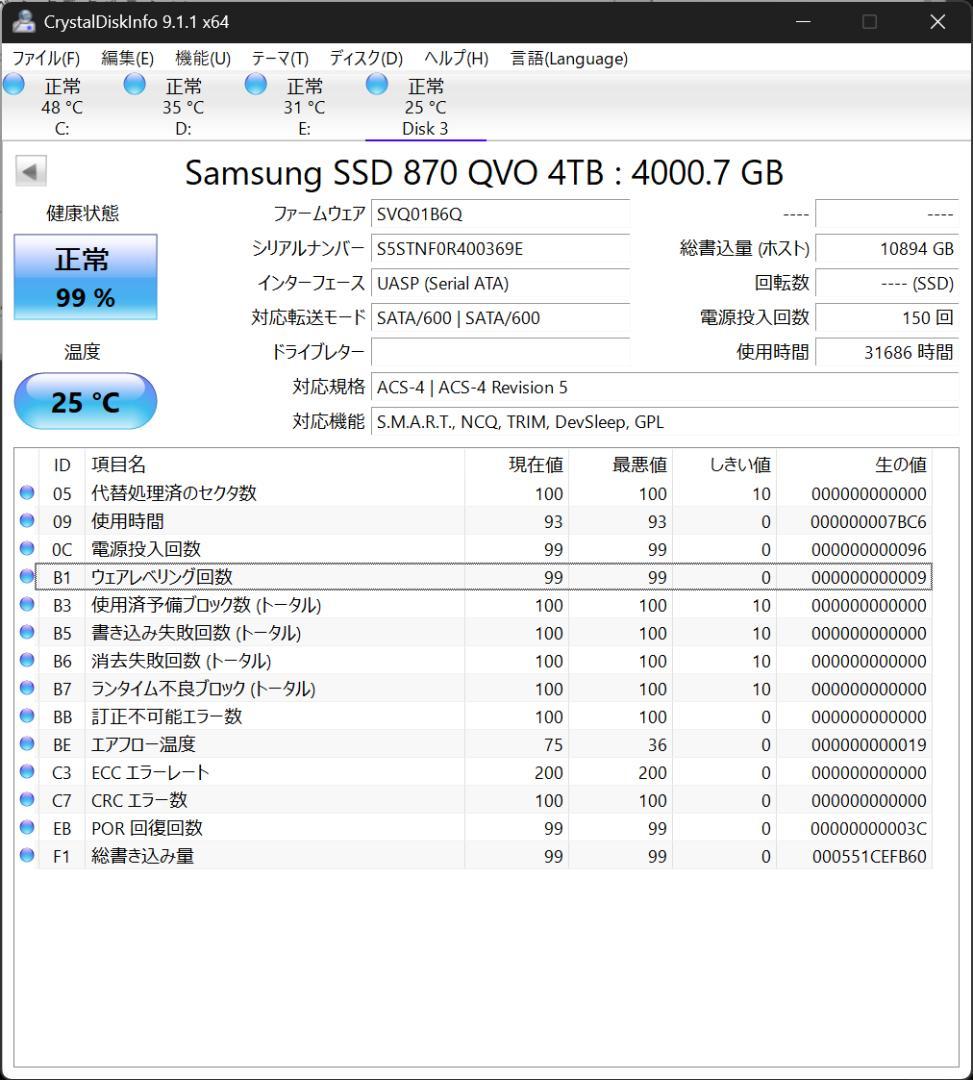Click status dot of attribute B5 row
Screen dimensions: 973x1080
point(27,632)
